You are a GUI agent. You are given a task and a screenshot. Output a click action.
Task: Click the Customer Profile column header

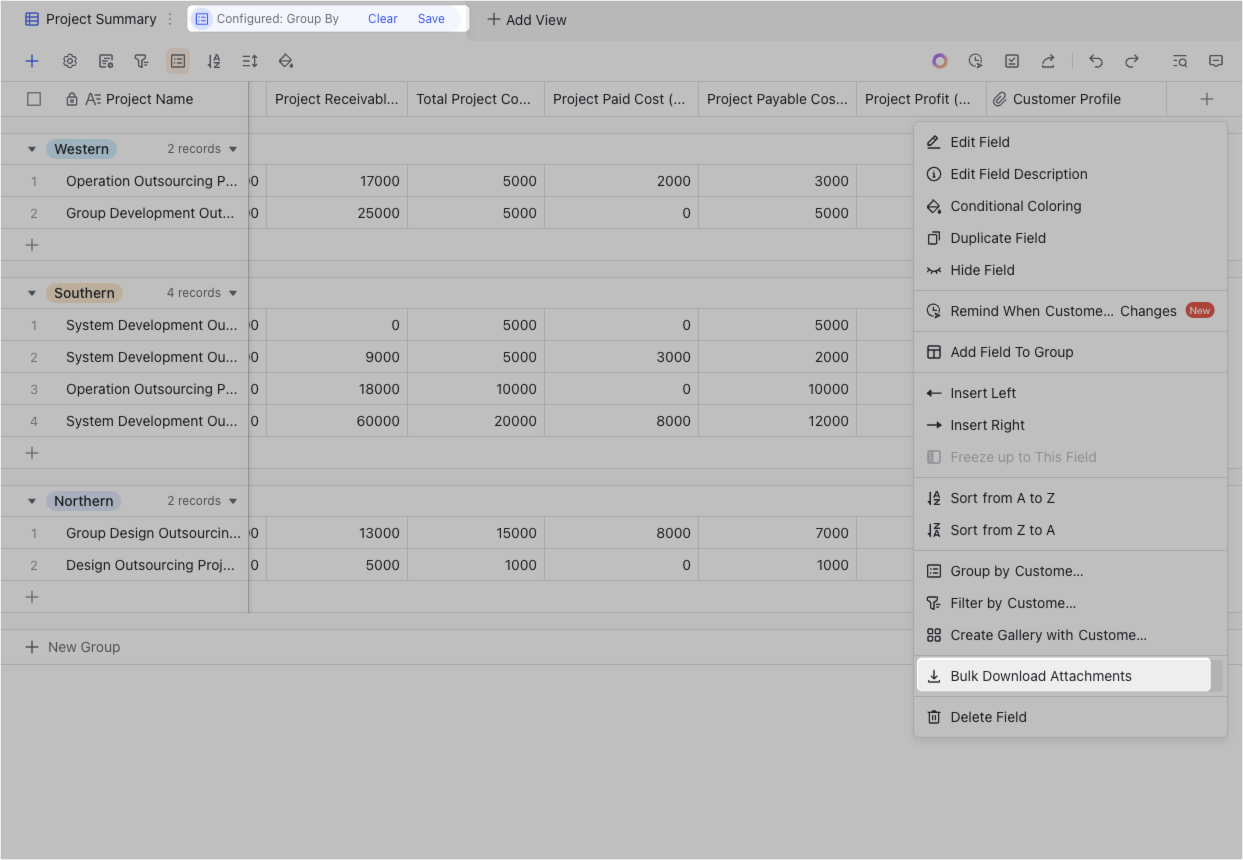1076,99
